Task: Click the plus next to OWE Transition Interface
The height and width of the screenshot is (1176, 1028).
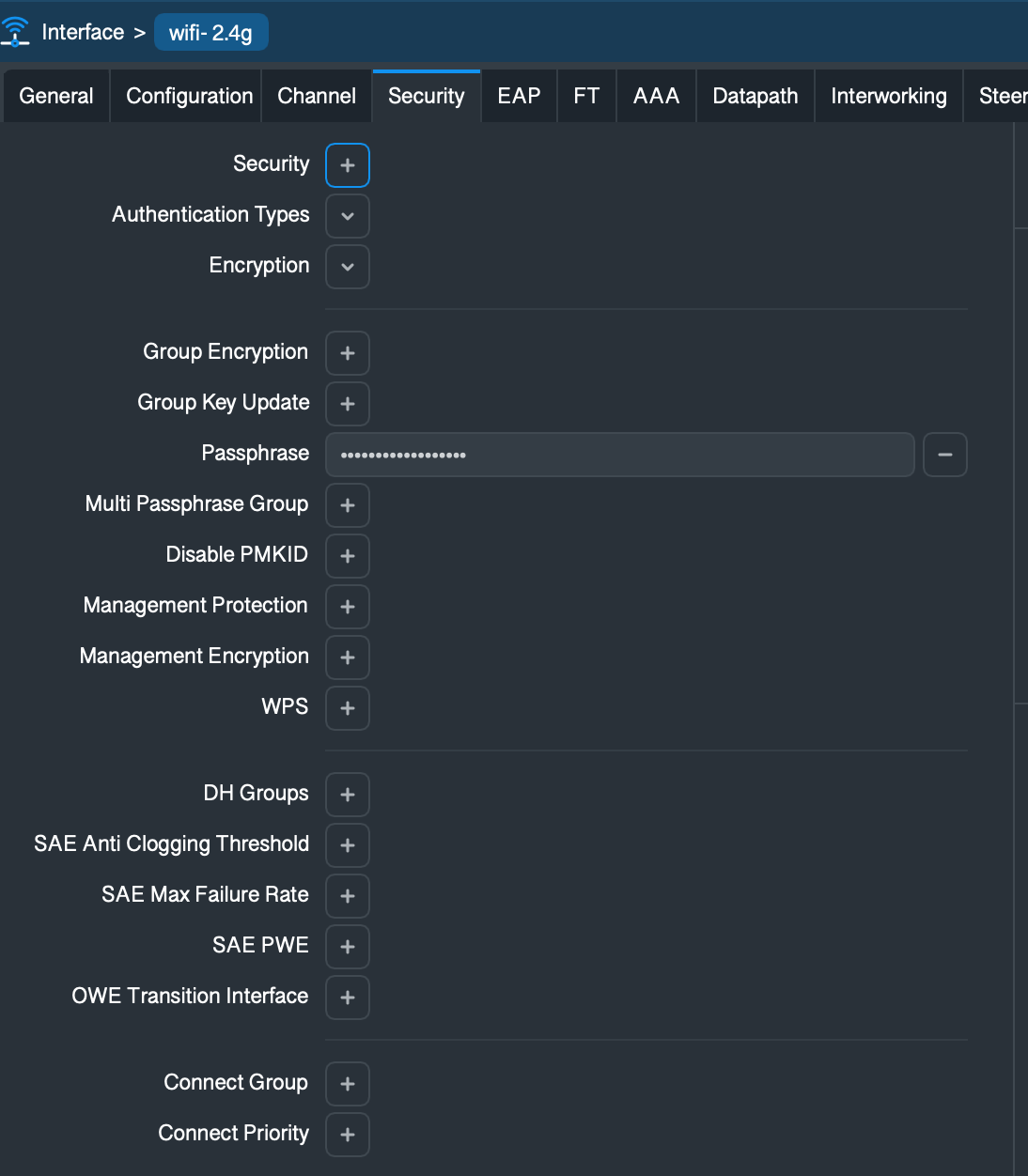Action: pyautogui.click(x=348, y=998)
